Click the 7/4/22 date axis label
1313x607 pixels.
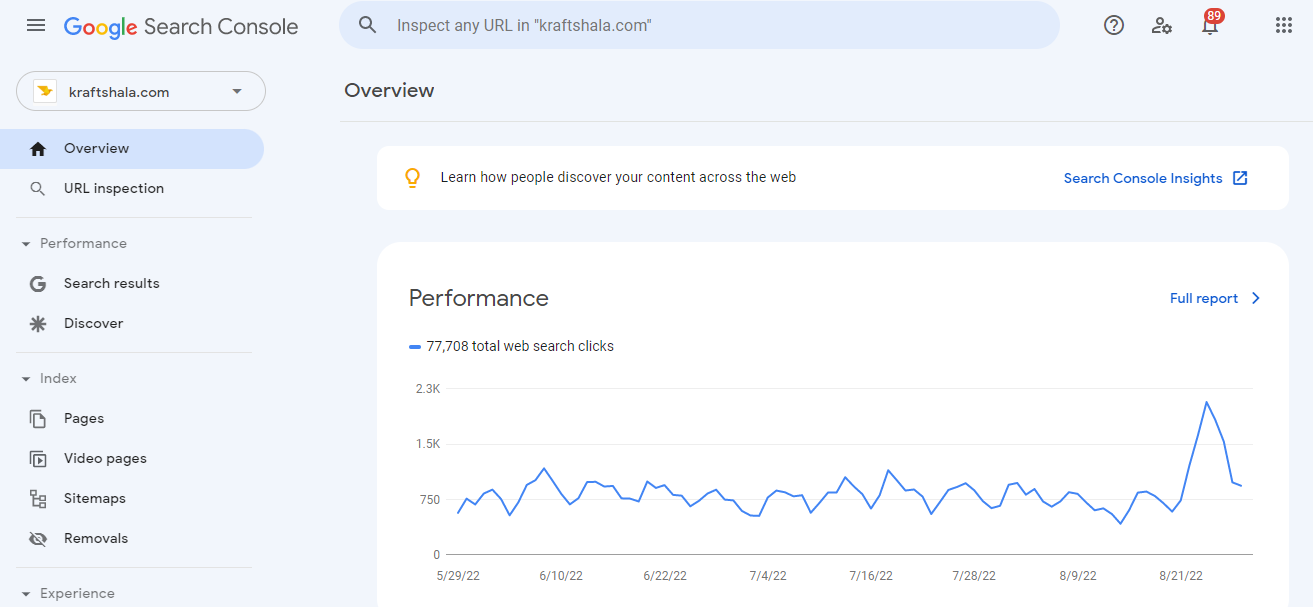(768, 576)
